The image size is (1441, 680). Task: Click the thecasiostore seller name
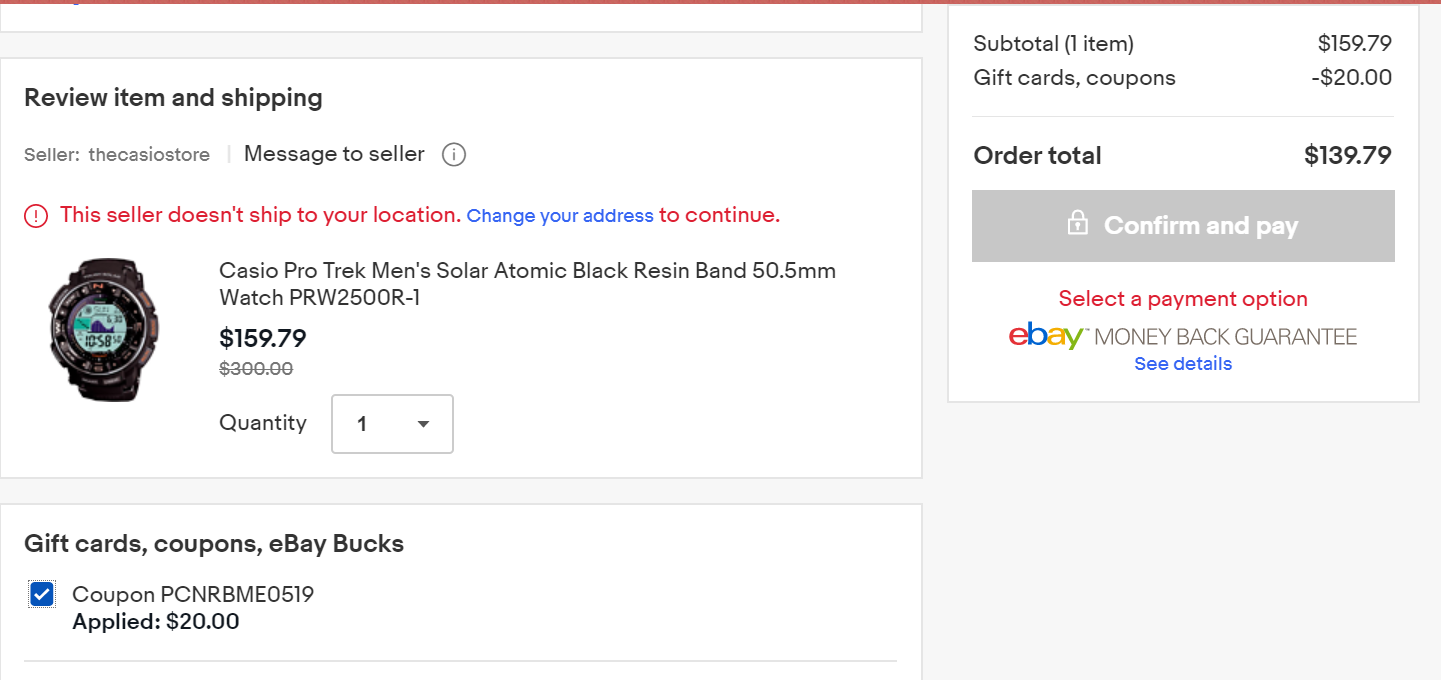(149, 155)
